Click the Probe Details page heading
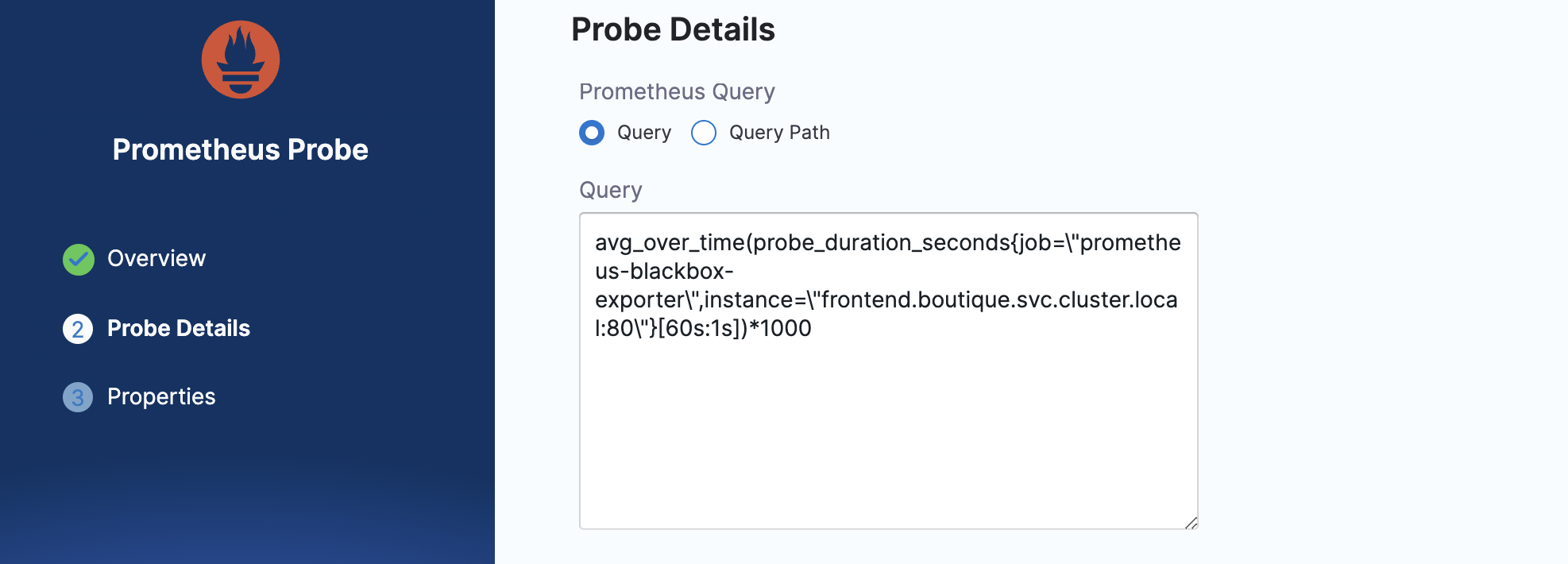1568x564 pixels. tap(673, 30)
